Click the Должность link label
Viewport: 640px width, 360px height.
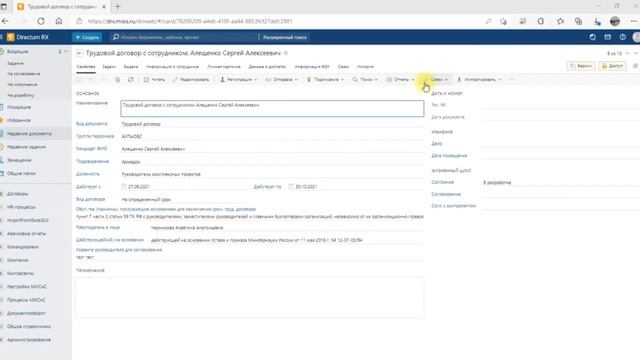coord(88,174)
